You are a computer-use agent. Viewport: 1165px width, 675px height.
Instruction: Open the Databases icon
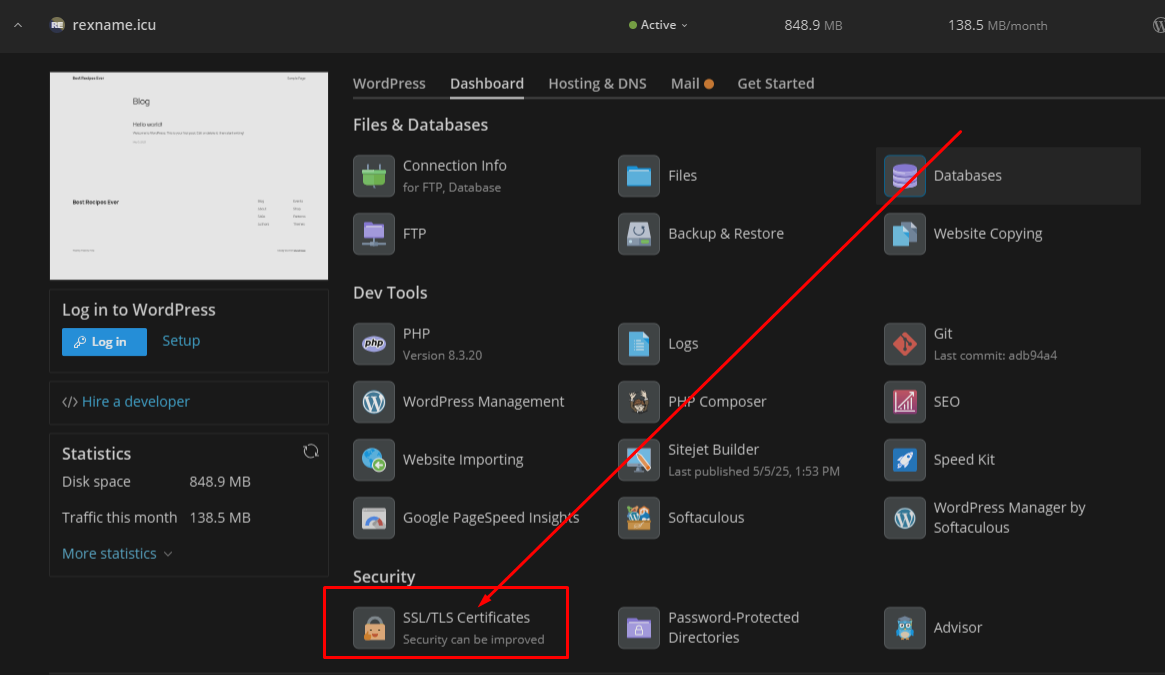(904, 176)
